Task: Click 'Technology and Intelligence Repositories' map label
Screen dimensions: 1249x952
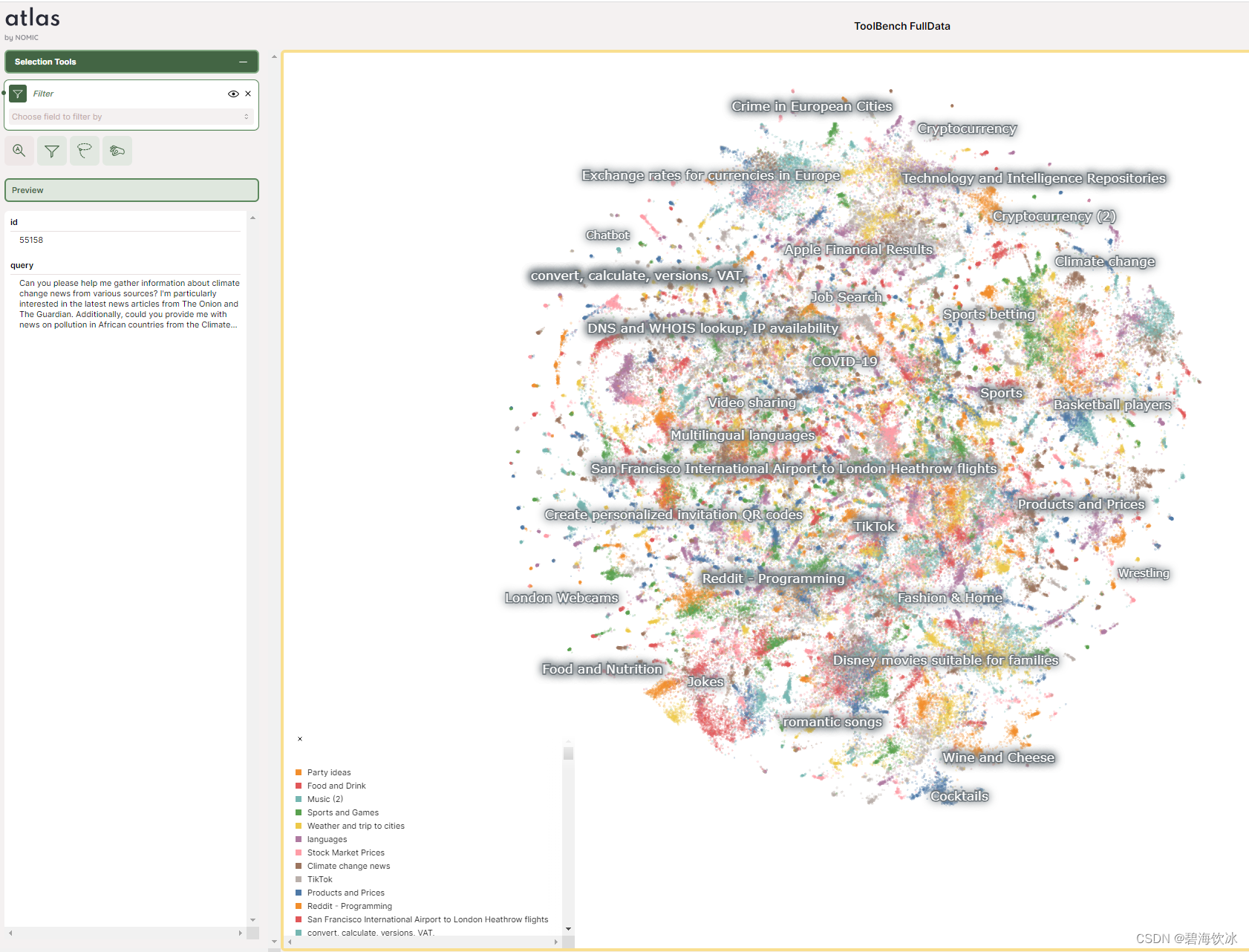Action: point(1034,178)
